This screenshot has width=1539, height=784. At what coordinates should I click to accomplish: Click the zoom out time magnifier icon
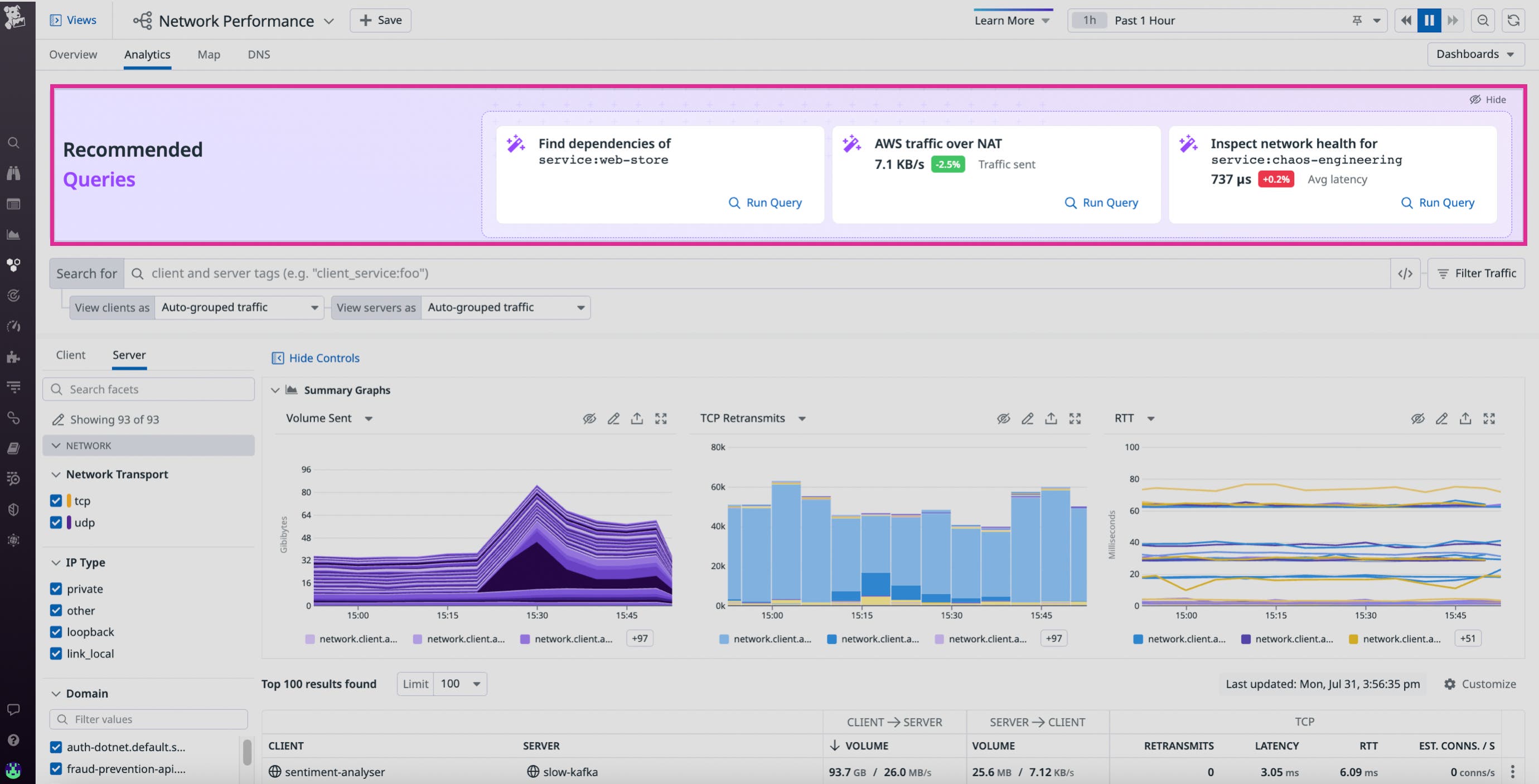[1483, 20]
